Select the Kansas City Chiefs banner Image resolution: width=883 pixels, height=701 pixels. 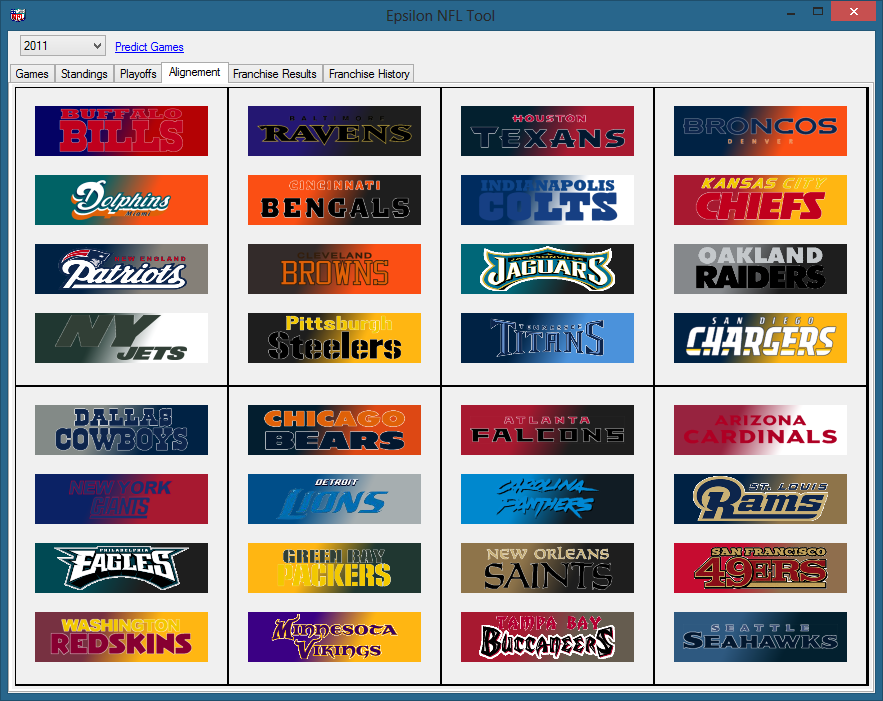point(760,200)
